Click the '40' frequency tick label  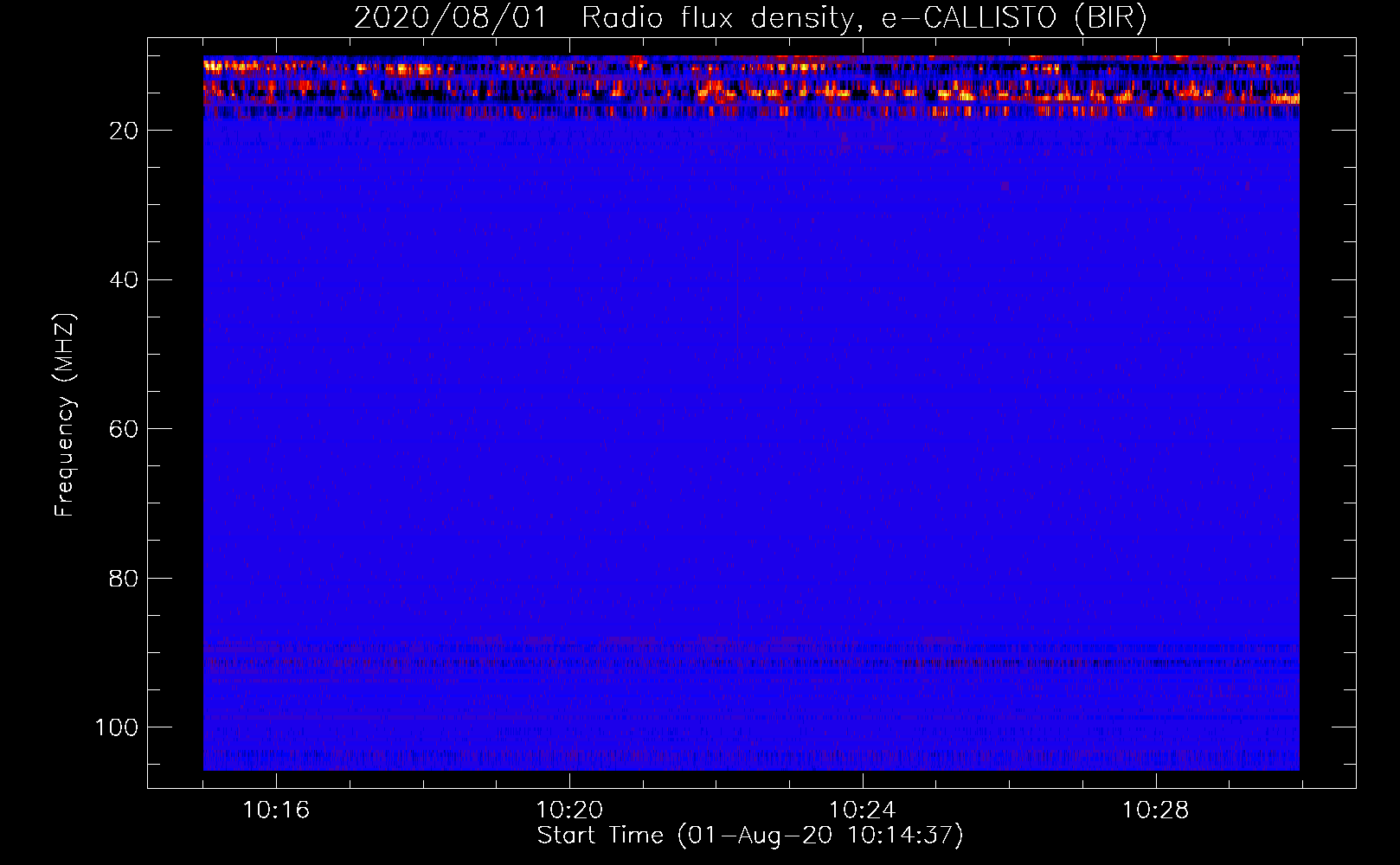point(124,279)
